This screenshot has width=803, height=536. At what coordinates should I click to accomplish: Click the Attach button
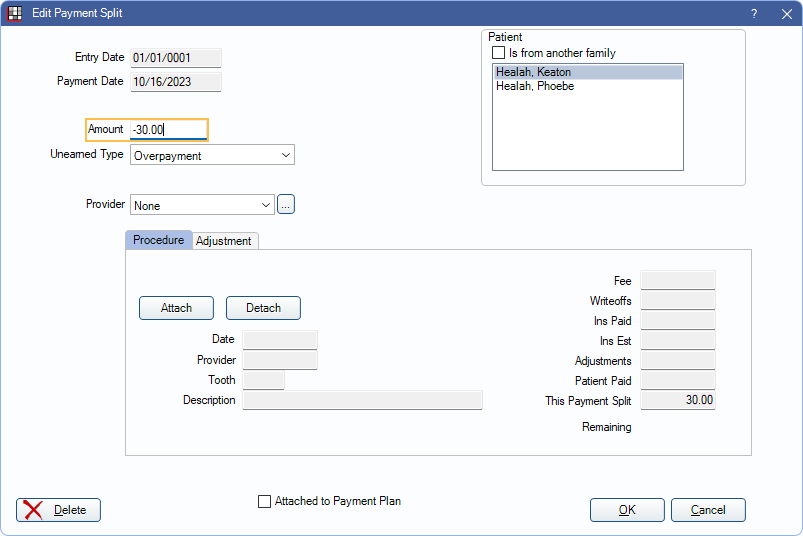click(176, 308)
